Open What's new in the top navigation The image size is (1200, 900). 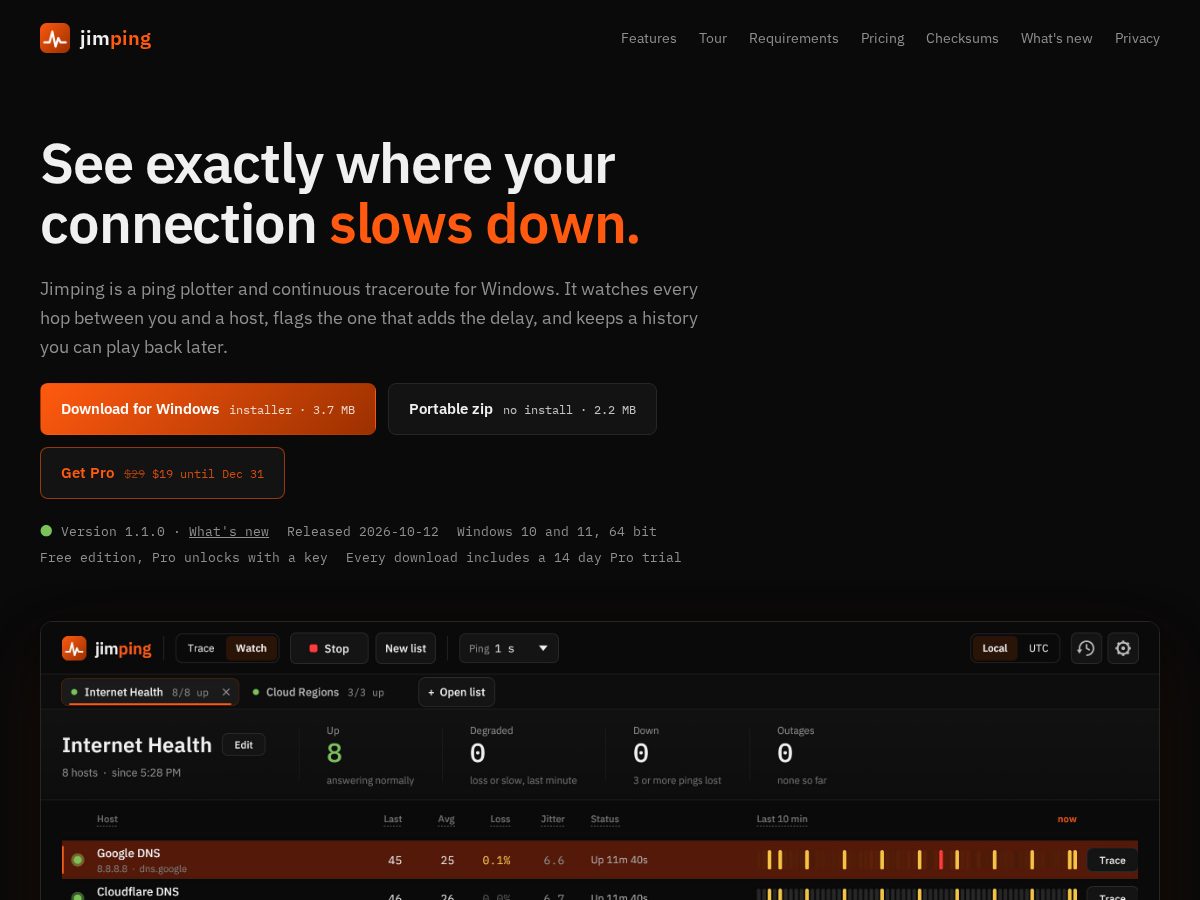click(1057, 38)
